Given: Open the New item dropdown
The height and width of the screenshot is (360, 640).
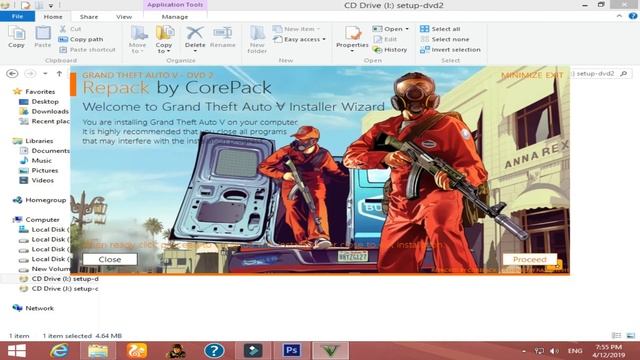Looking at the screenshot, I should [x=296, y=29].
